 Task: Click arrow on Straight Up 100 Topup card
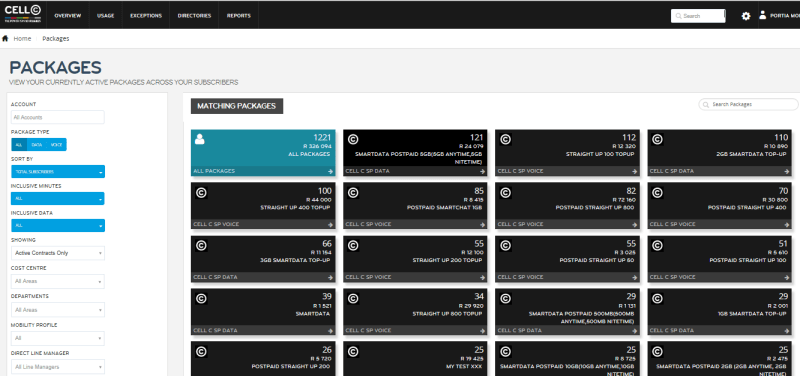click(x=635, y=171)
